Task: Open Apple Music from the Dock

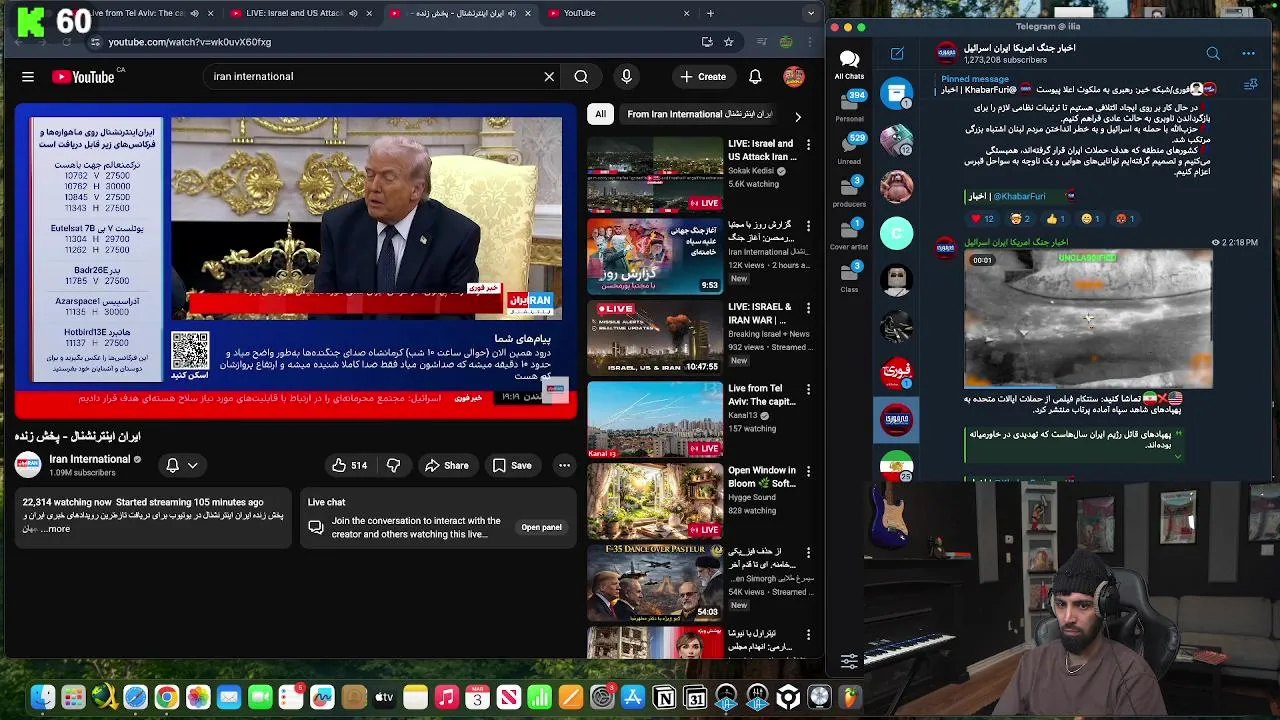Action: (446, 697)
